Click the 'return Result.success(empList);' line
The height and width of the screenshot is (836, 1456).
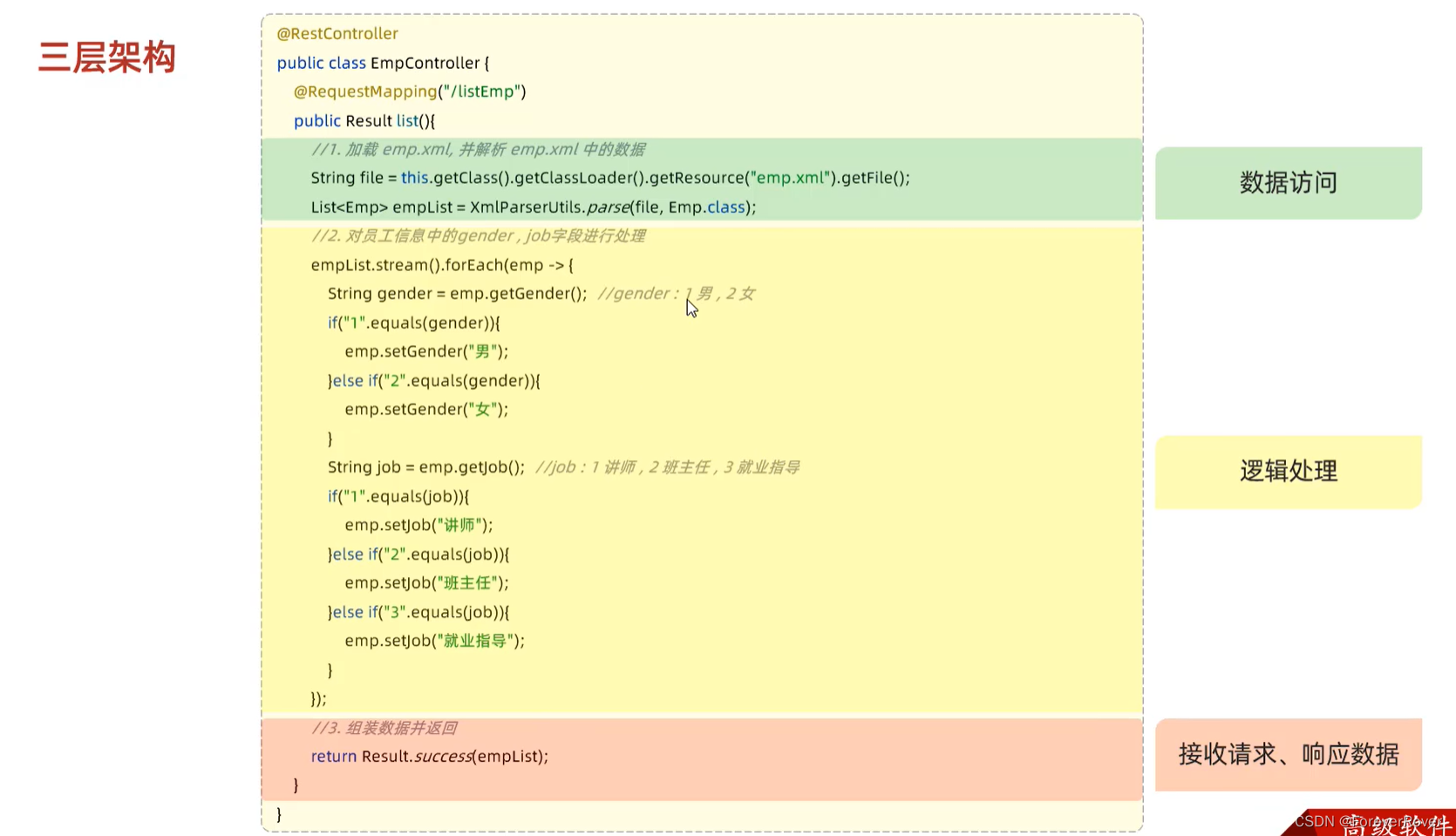click(430, 757)
